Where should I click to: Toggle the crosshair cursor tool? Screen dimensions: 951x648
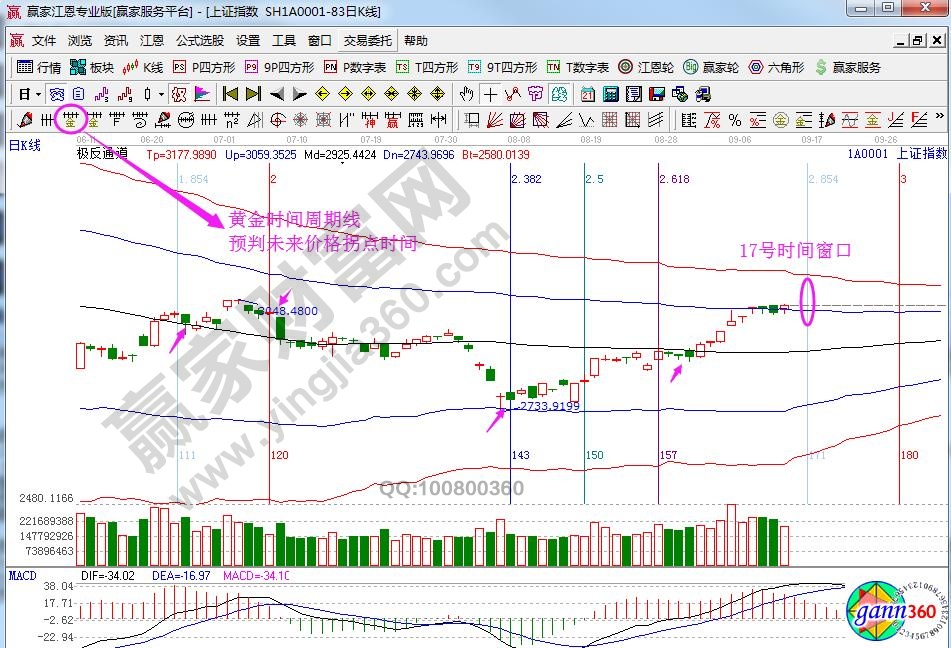[490, 94]
